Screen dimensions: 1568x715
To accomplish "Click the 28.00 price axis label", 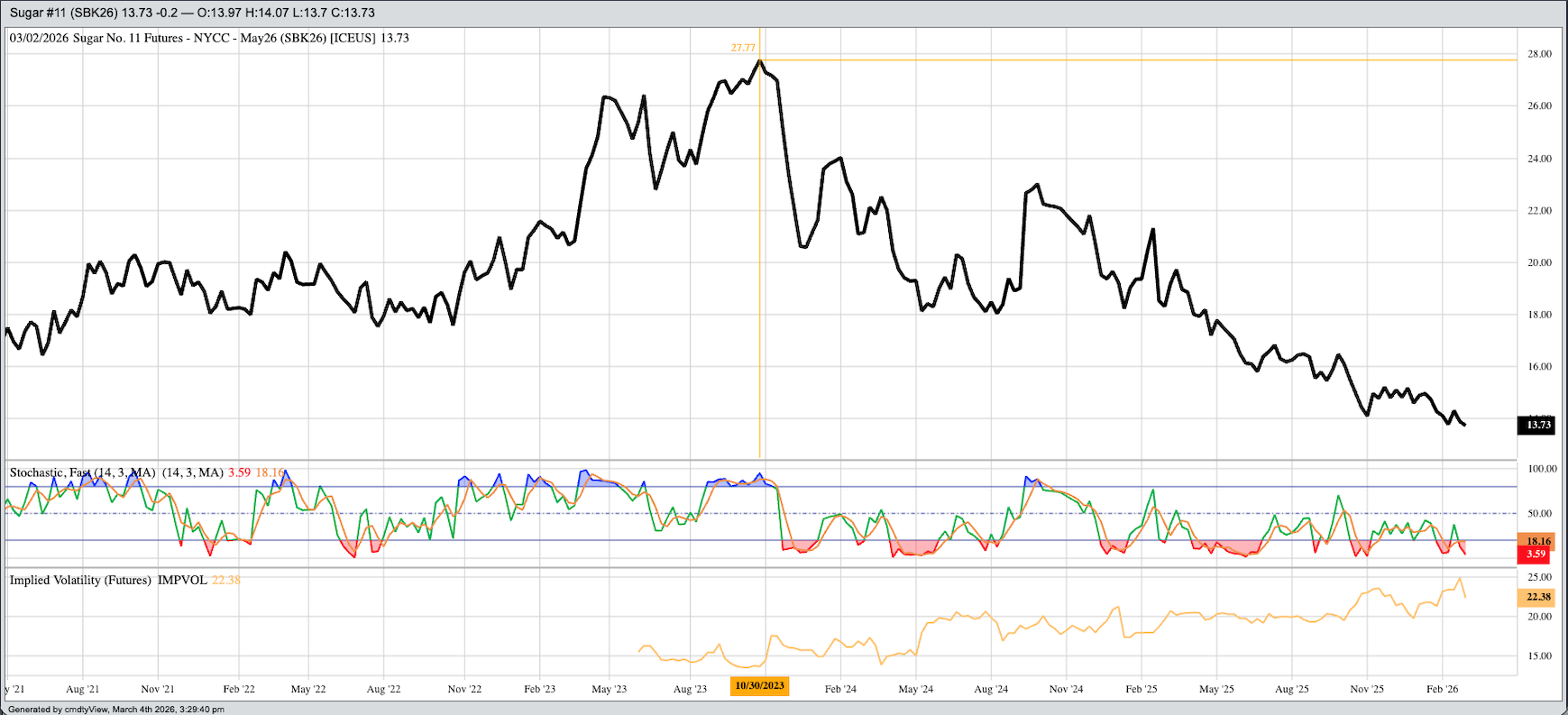I will tap(1539, 54).
